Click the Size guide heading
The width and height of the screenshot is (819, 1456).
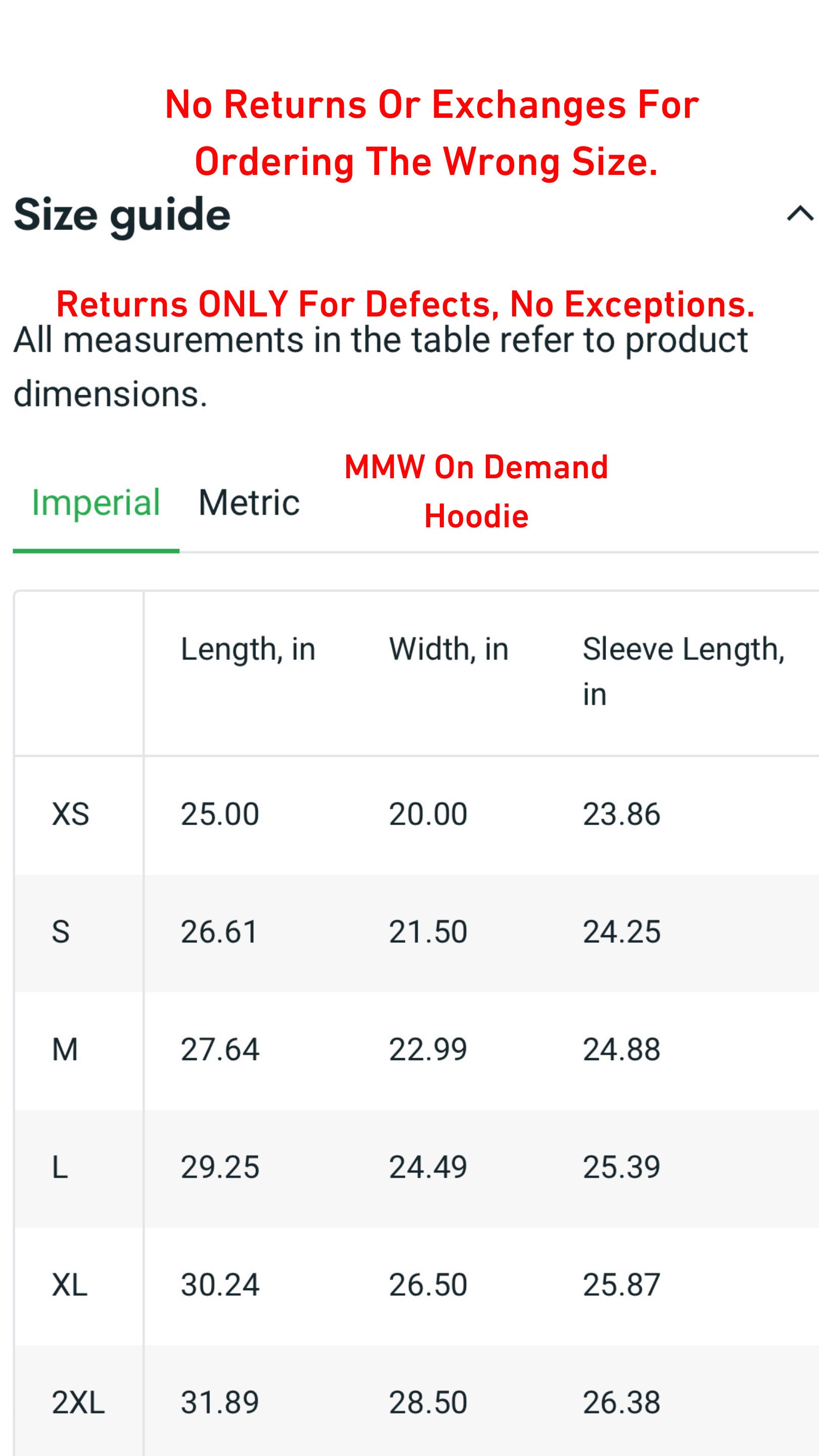pos(122,215)
